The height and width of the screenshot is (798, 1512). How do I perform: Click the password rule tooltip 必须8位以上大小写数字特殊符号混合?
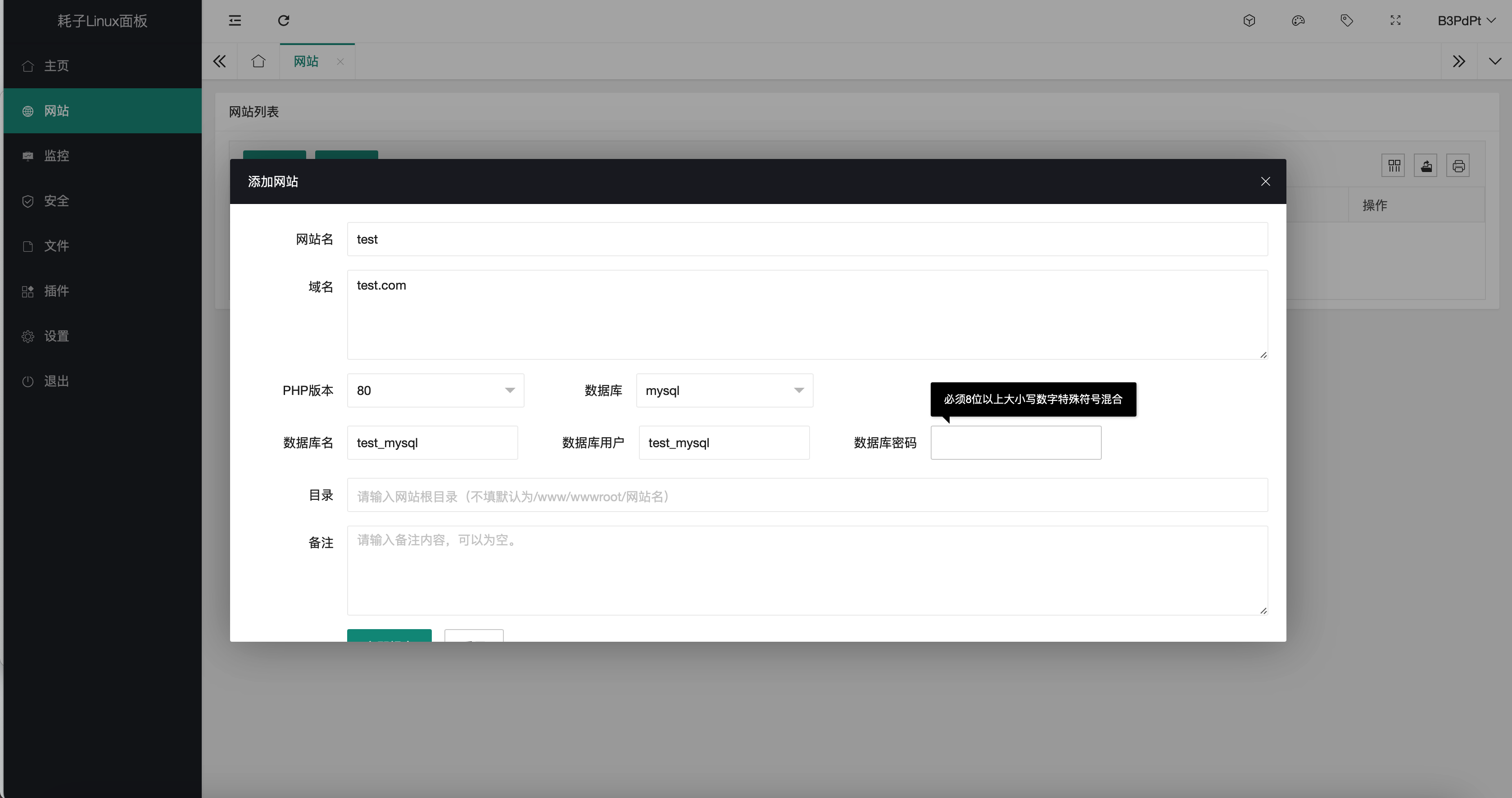(1033, 399)
